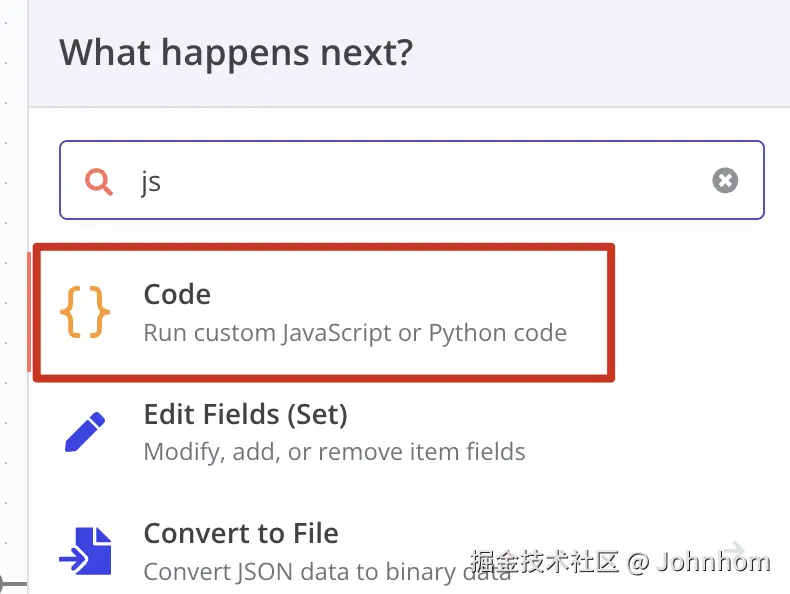Pick the Convert to File title
The height and width of the screenshot is (594, 790).
coord(241,533)
